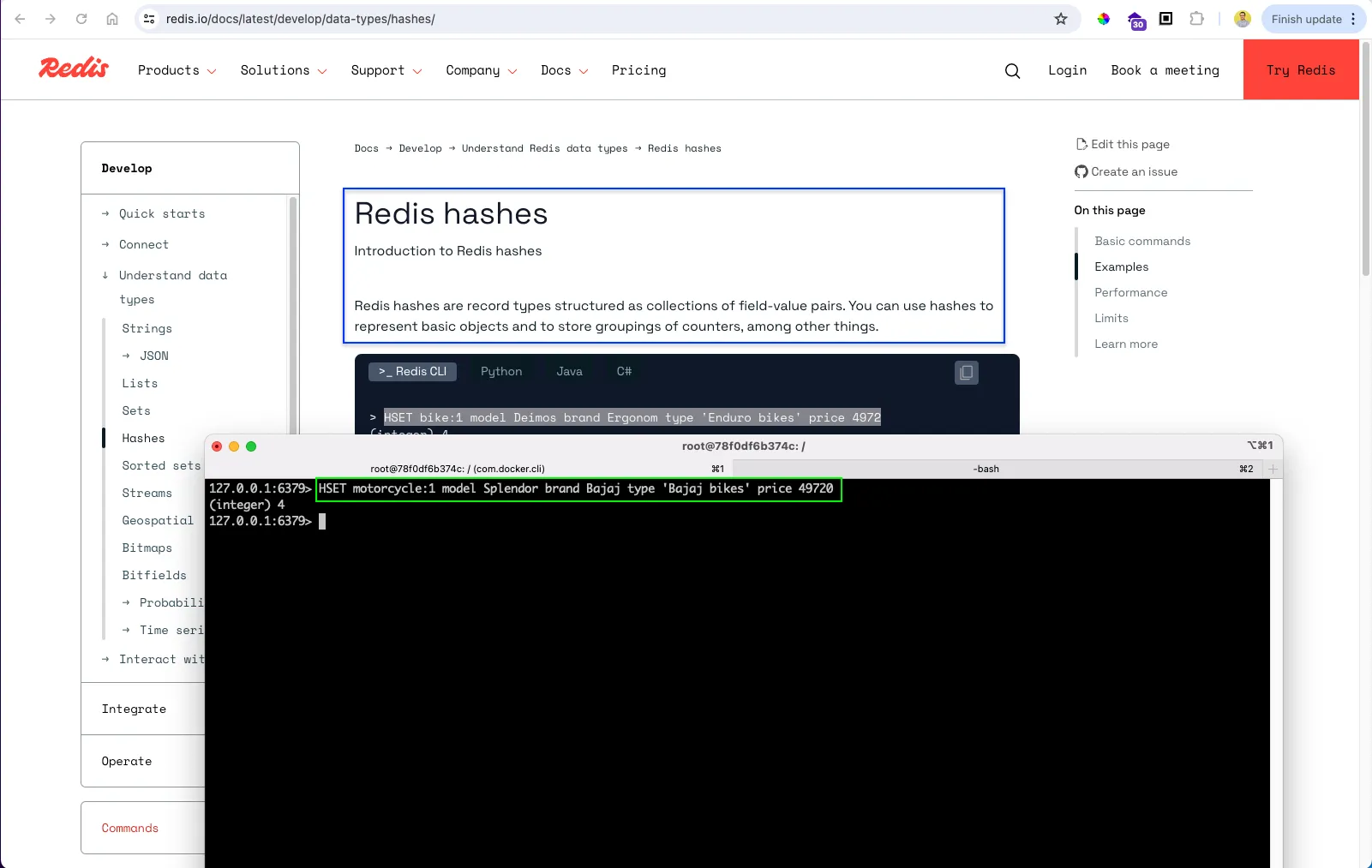Switch code sample to C# tab
The width and height of the screenshot is (1372, 868).
point(624,371)
